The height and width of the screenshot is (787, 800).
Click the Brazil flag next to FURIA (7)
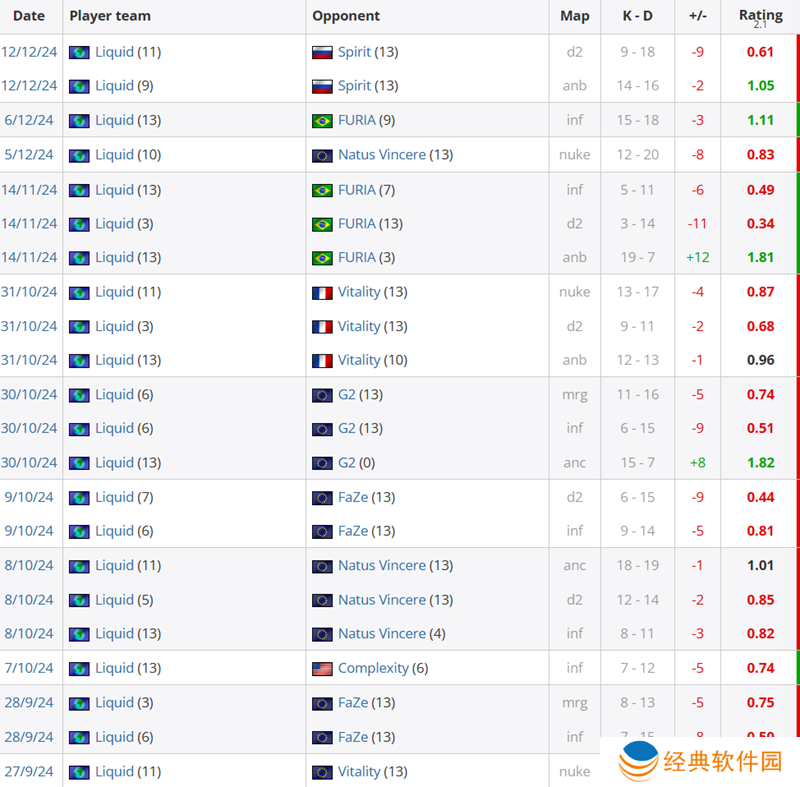pyautogui.click(x=322, y=190)
